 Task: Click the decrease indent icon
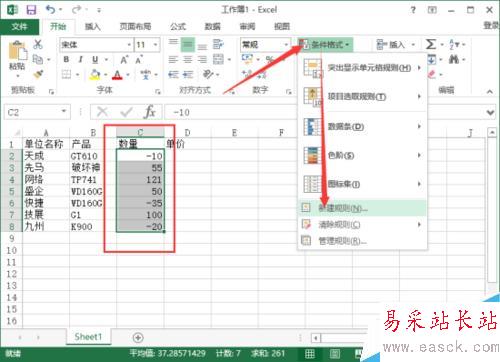[173, 75]
